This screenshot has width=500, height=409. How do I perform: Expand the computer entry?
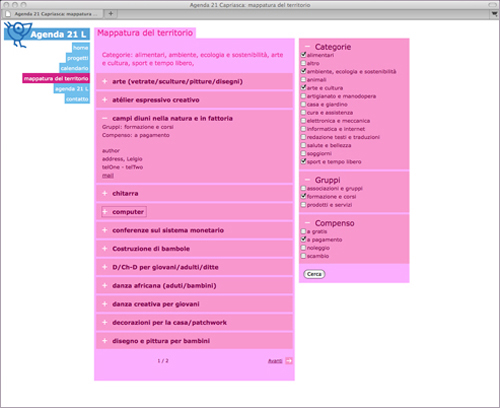(x=104, y=212)
